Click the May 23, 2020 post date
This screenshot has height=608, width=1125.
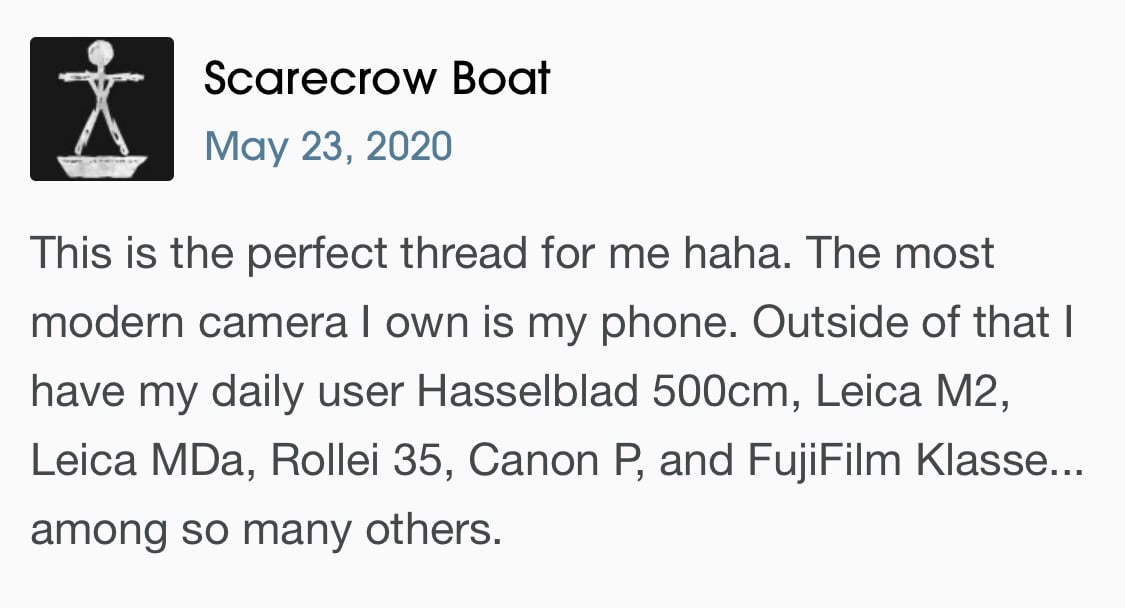click(x=328, y=146)
